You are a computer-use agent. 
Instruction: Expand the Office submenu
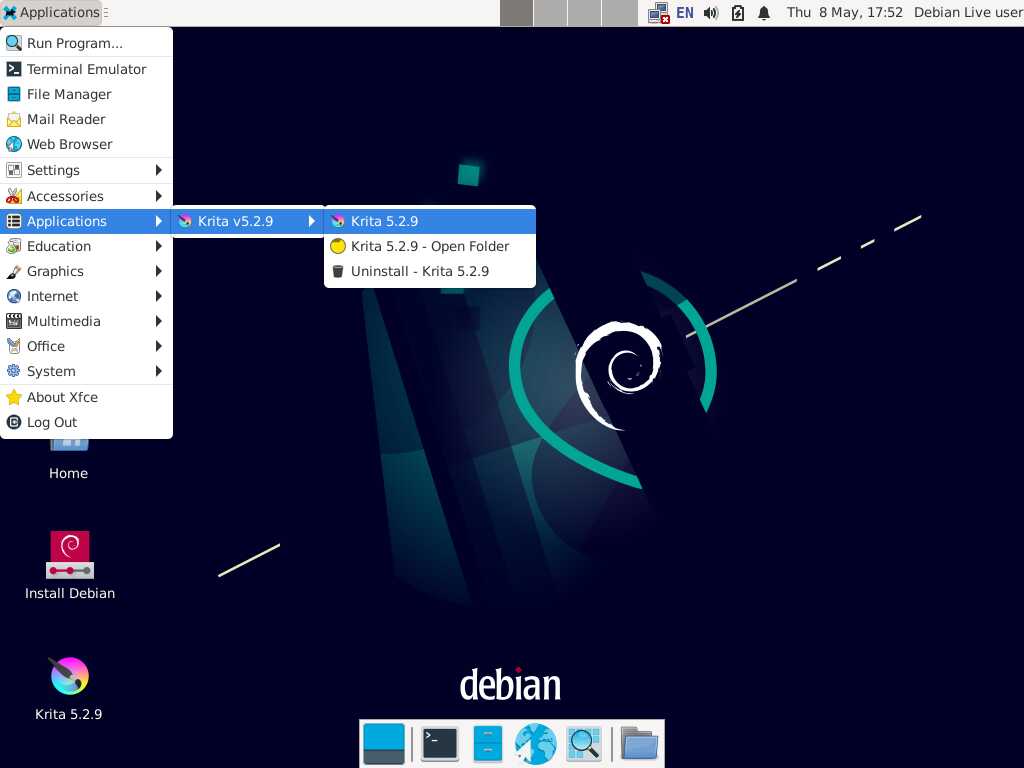(86, 346)
